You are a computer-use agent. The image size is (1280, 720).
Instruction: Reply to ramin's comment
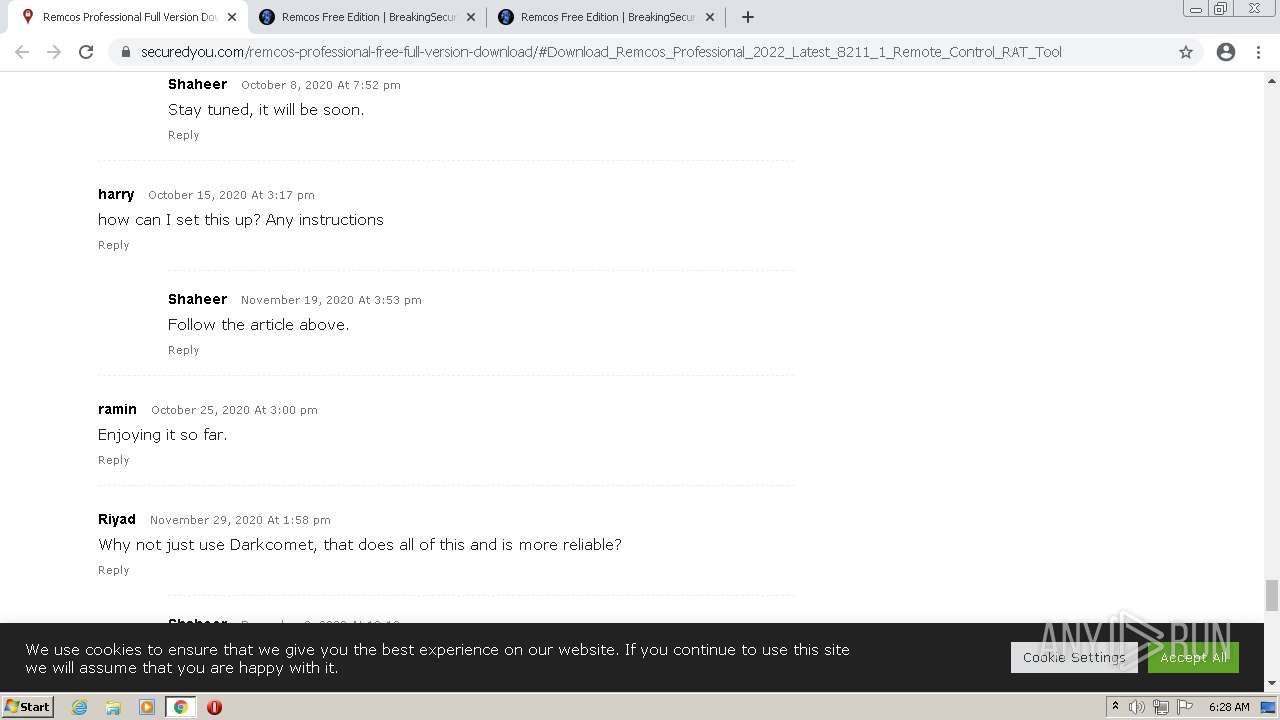[113, 460]
